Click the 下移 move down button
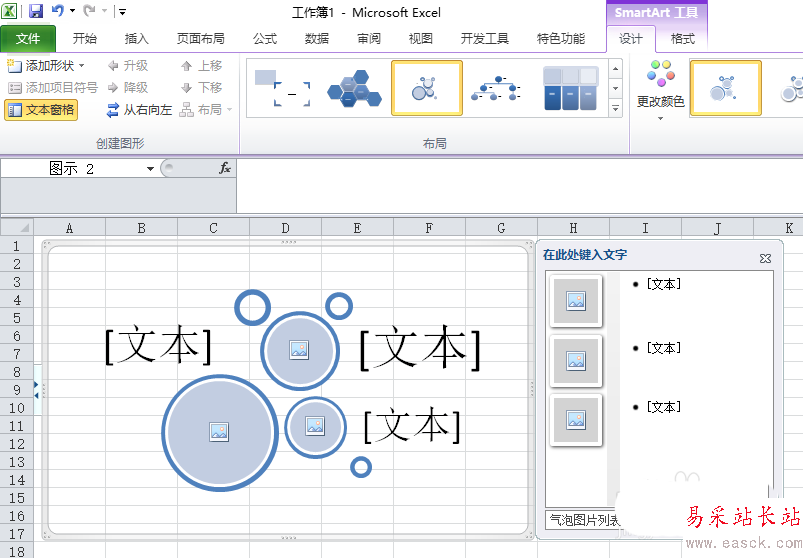Viewport: 803px width, 558px height. point(202,88)
